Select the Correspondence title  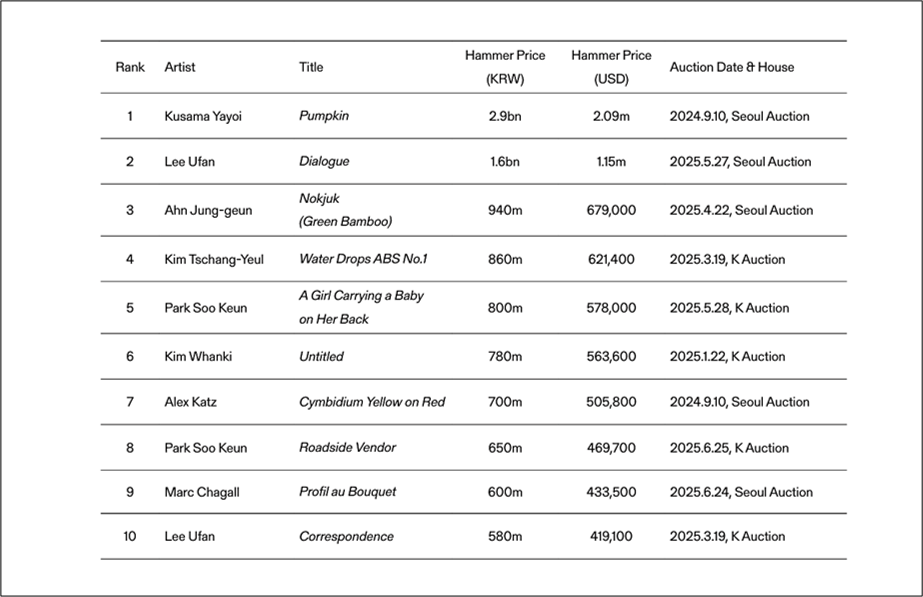[346, 536]
